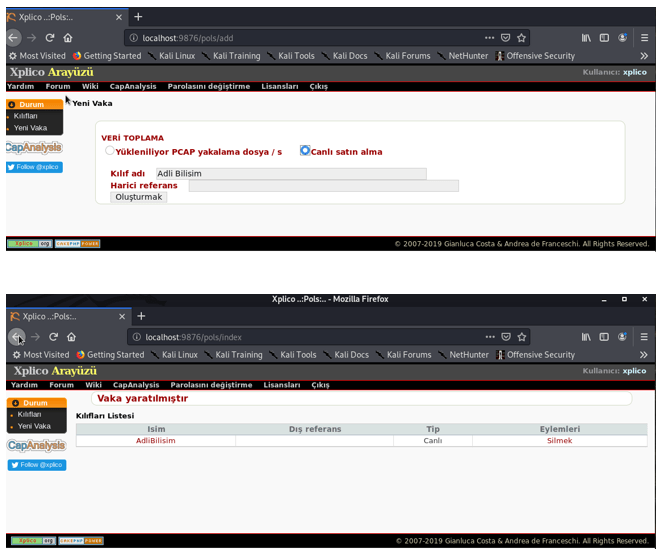Bookmark the page with the star icon in the top window
Image resolution: width=662 pixels, height=555 pixels.
pos(521,37)
